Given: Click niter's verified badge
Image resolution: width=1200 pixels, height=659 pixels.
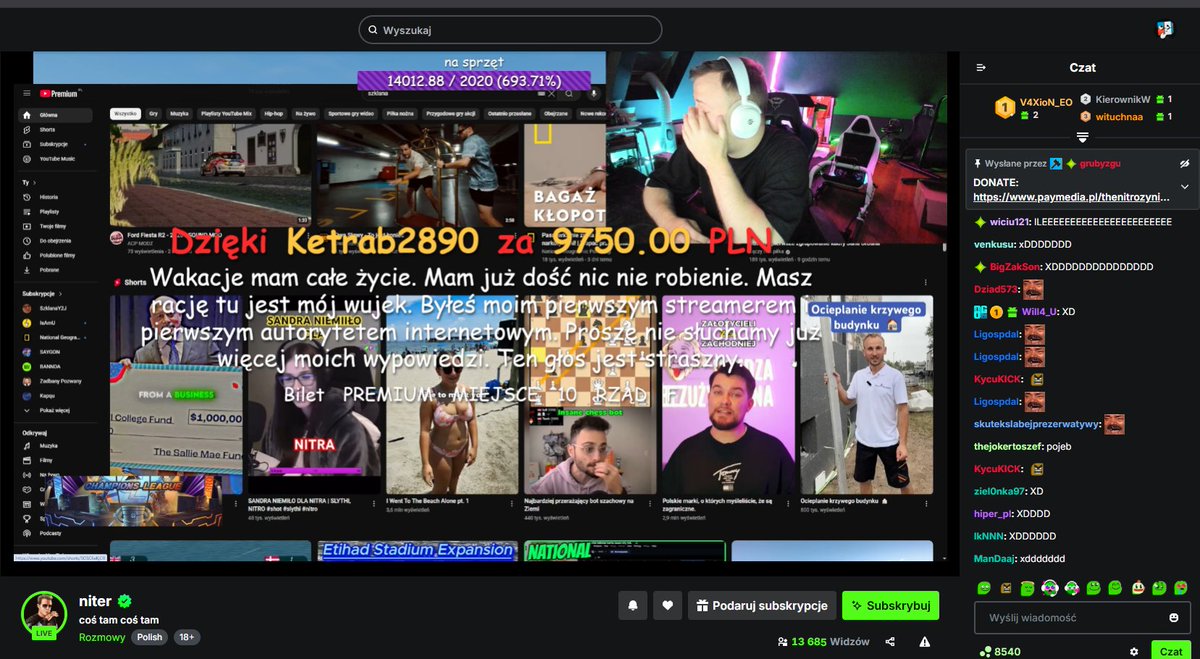Looking at the screenshot, I should [124, 602].
